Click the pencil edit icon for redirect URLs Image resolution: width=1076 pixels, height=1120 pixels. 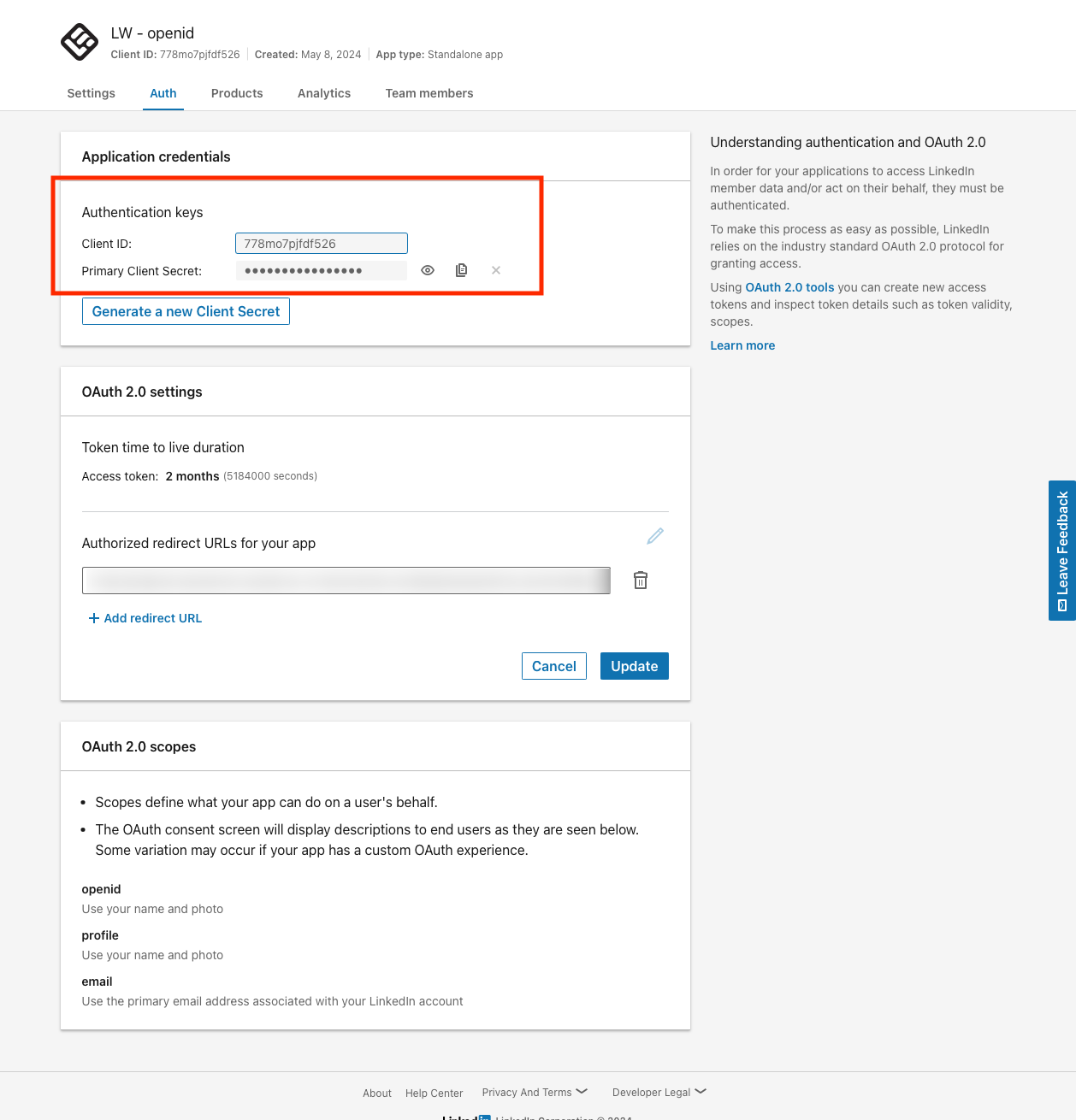[655, 536]
